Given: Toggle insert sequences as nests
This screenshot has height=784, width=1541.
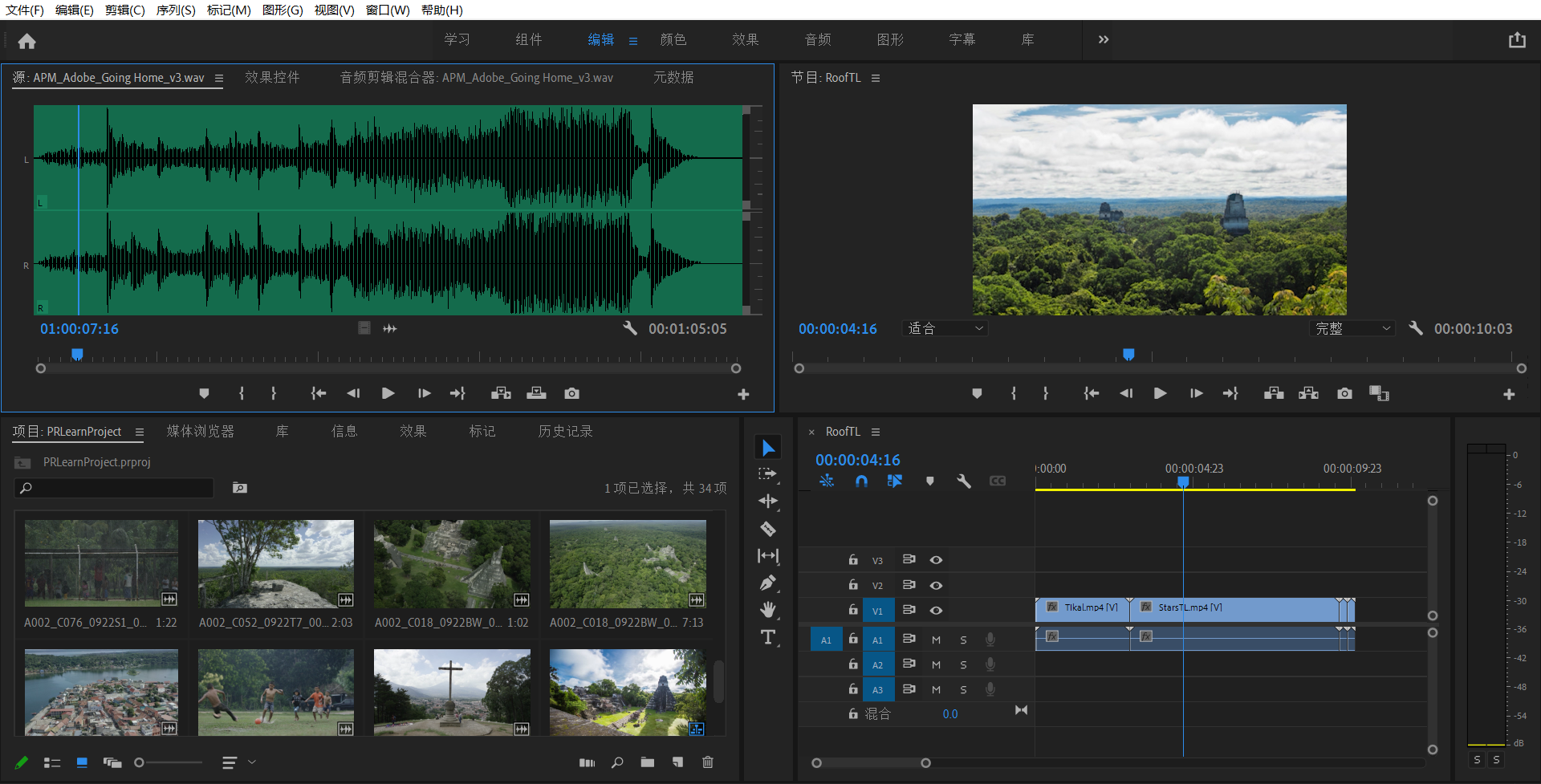Looking at the screenshot, I should 827,481.
